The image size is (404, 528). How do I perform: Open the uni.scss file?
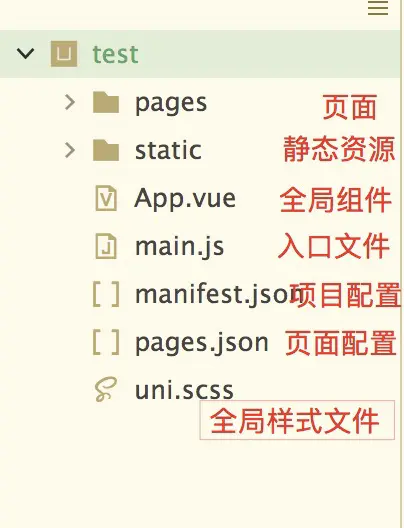point(184,390)
